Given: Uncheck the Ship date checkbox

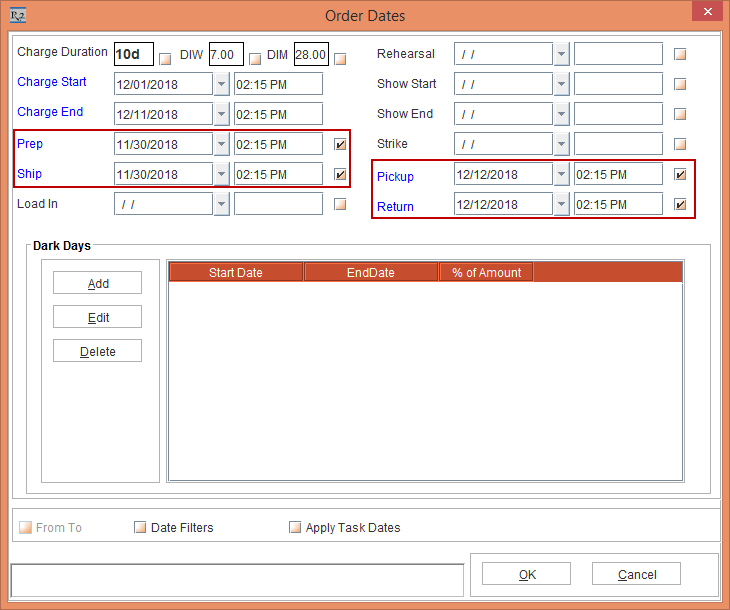Looking at the screenshot, I should (340, 174).
